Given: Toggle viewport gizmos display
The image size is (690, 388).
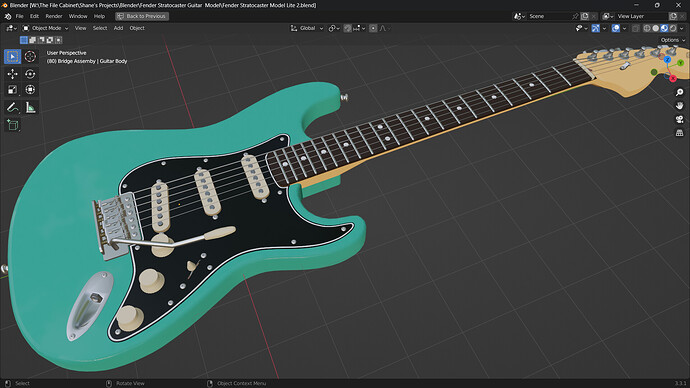Looking at the screenshot, I should coord(595,28).
